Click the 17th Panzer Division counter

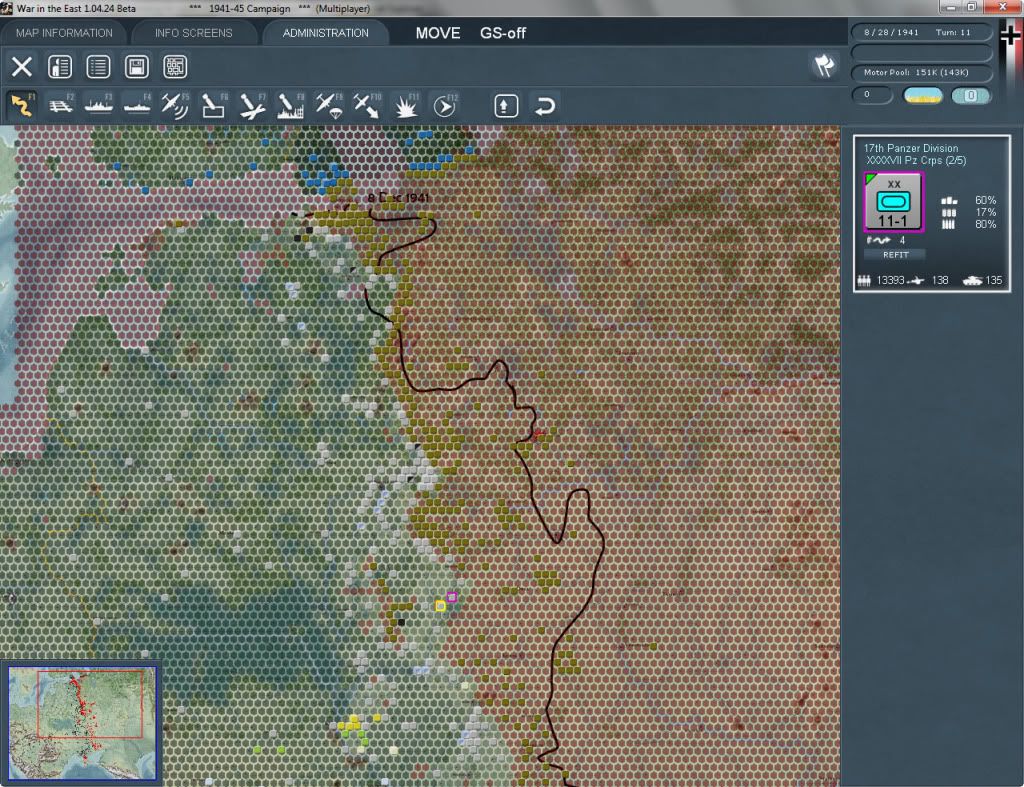pos(893,202)
